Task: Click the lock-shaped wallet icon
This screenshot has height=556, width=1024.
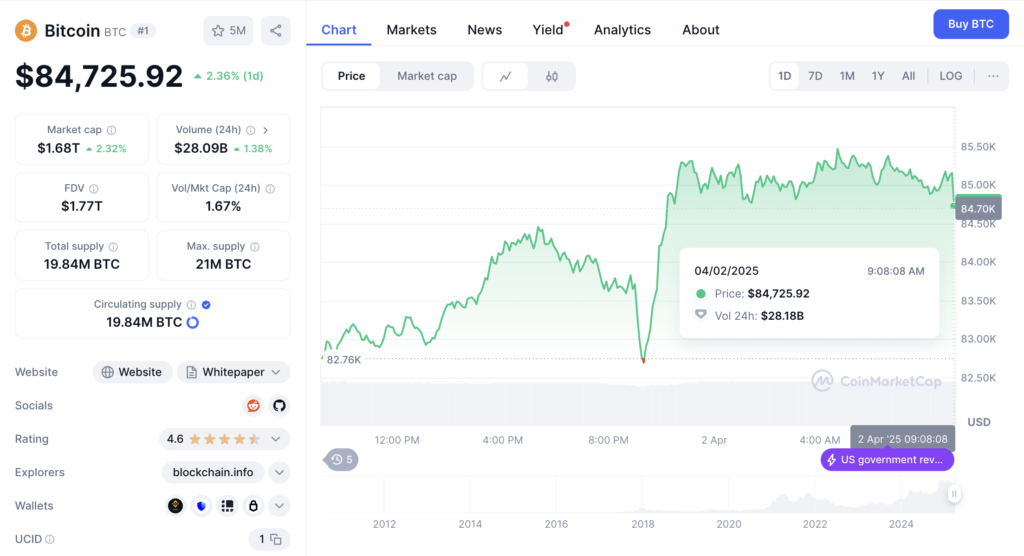Action: [253, 506]
